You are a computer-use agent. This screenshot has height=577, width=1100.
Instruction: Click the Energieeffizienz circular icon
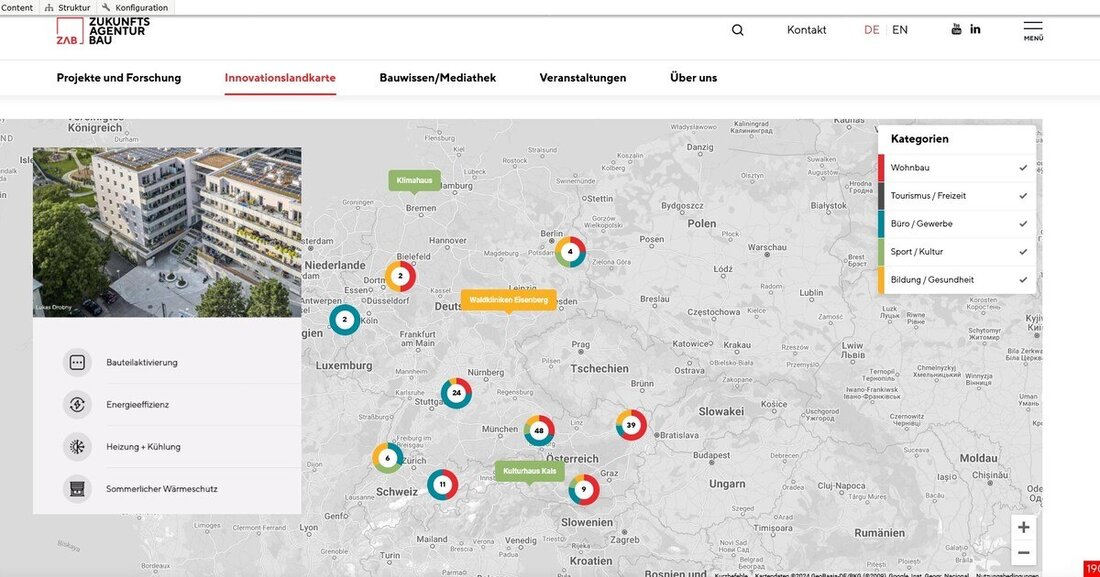point(77,404)
